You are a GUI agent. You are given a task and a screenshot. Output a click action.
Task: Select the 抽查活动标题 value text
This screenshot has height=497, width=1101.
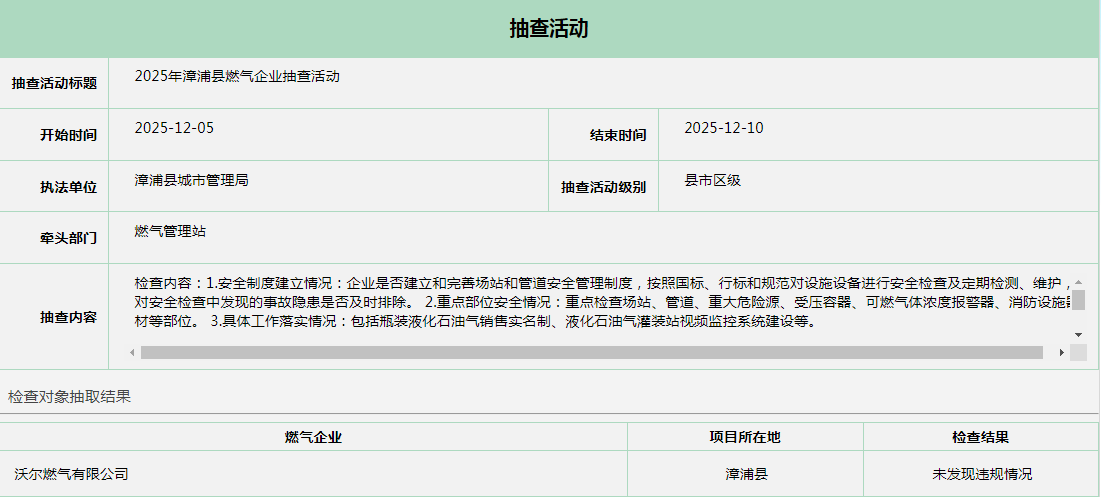(x=237, y=76)
